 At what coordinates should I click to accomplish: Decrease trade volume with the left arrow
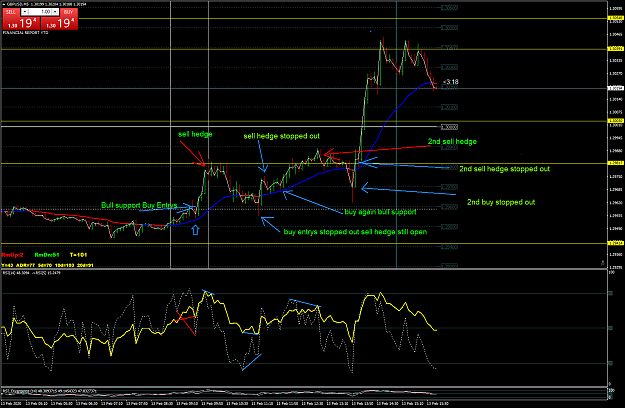[24, 12]
